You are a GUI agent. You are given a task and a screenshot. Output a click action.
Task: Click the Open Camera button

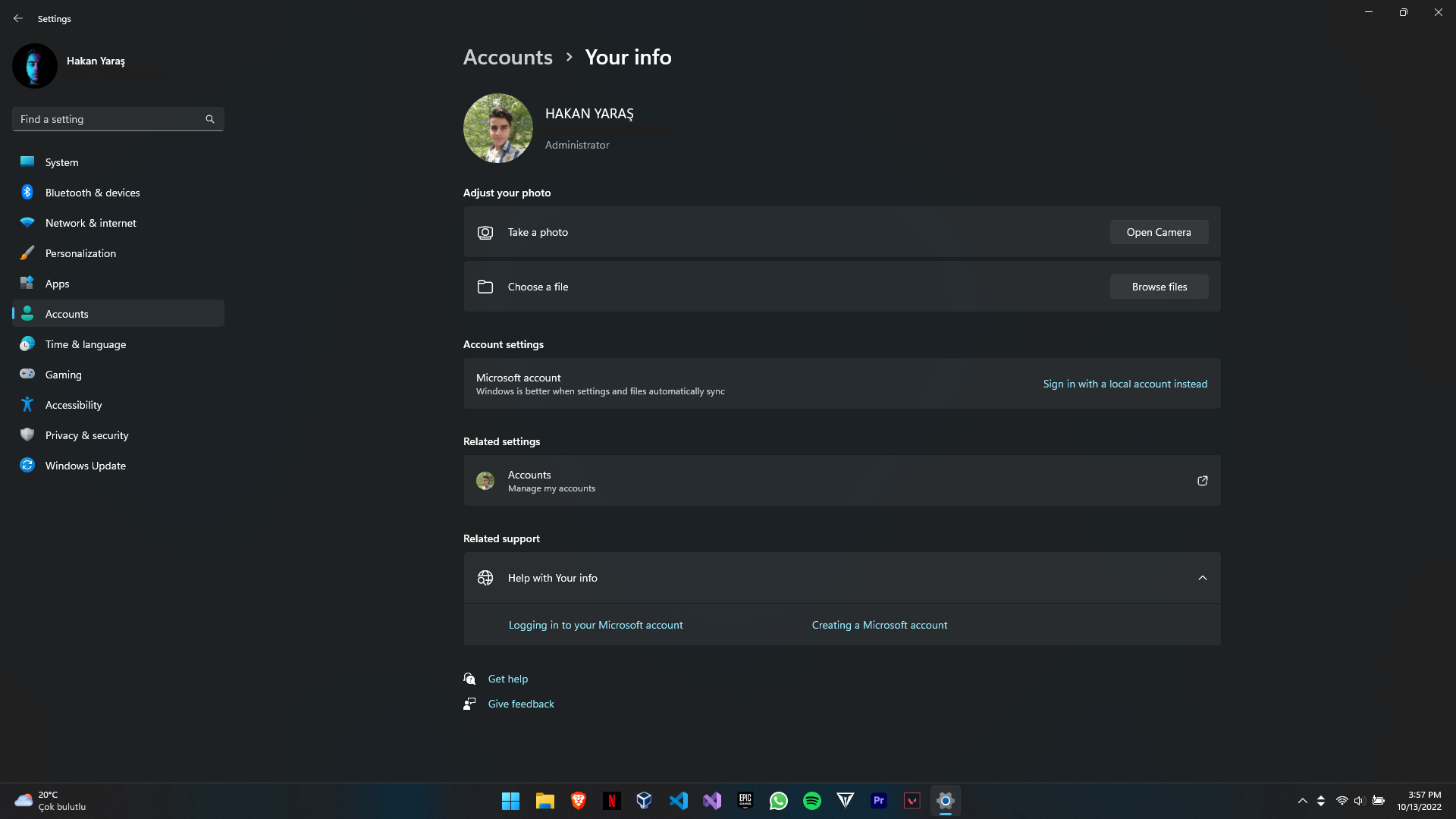(1158, 232)
